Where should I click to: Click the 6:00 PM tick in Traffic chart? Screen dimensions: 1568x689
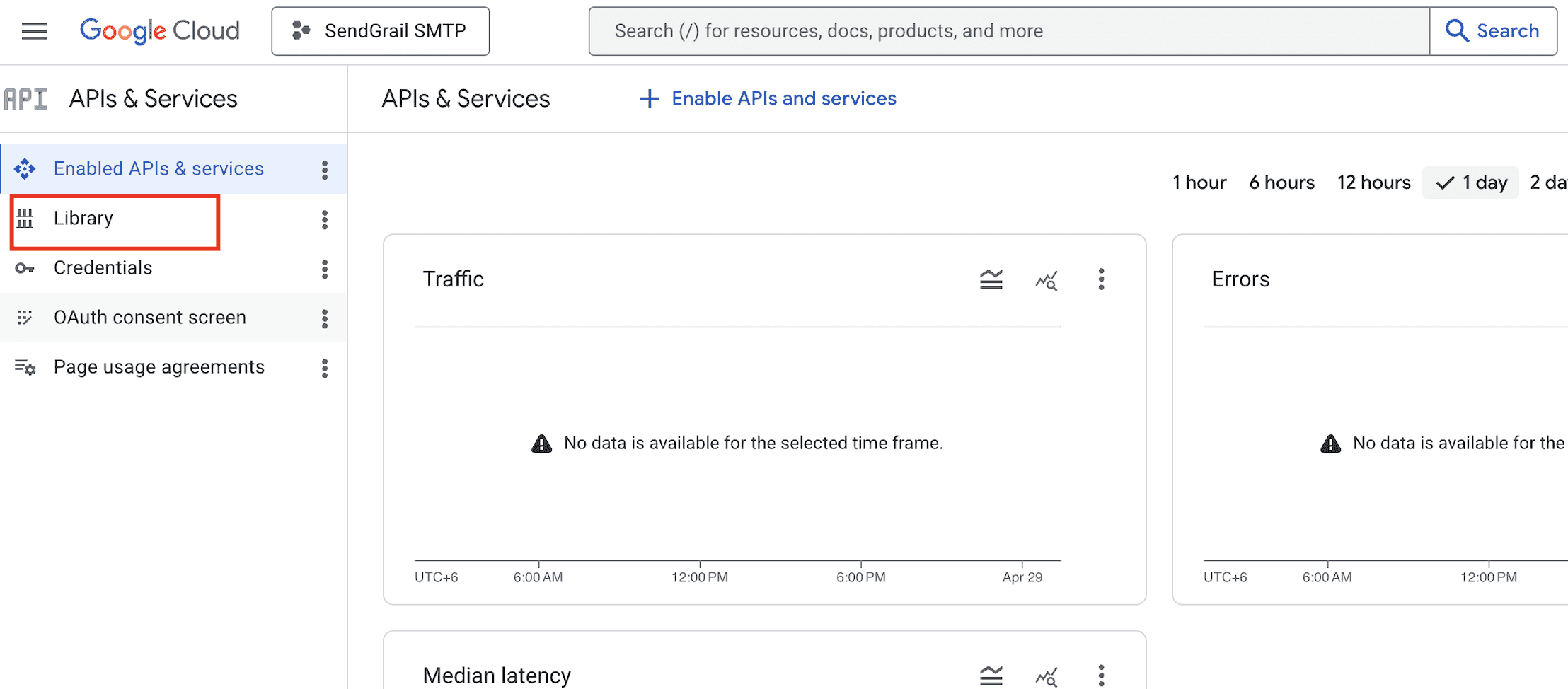coord(861,577)
